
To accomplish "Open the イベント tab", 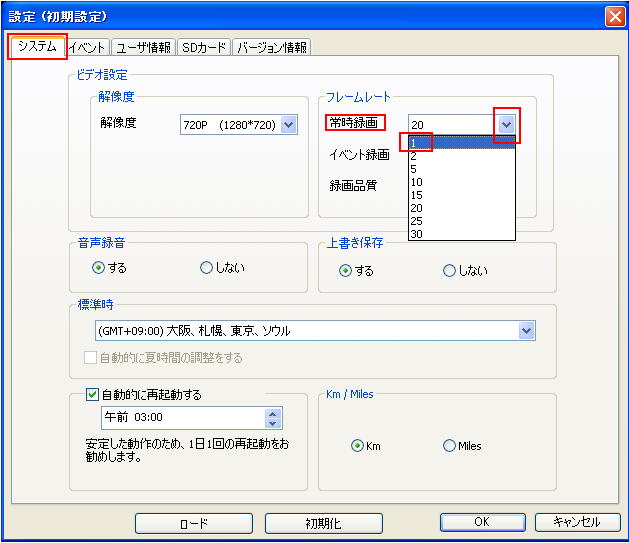I will pos(88,48).
